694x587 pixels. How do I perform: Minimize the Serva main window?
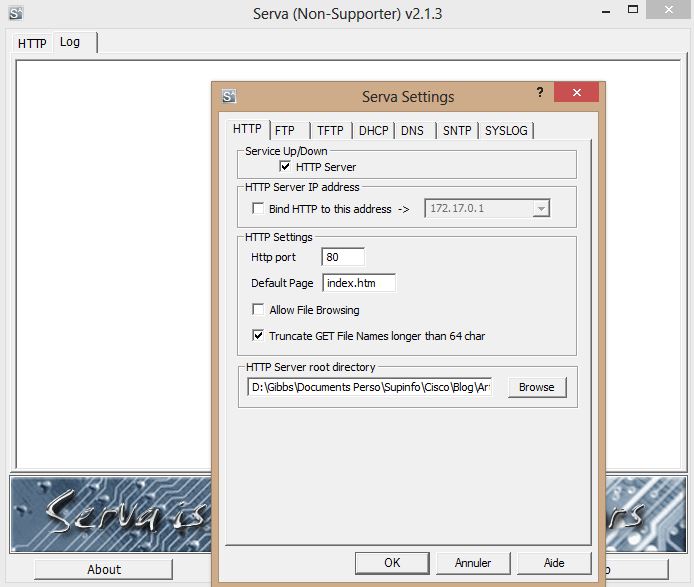coord(606,11)
